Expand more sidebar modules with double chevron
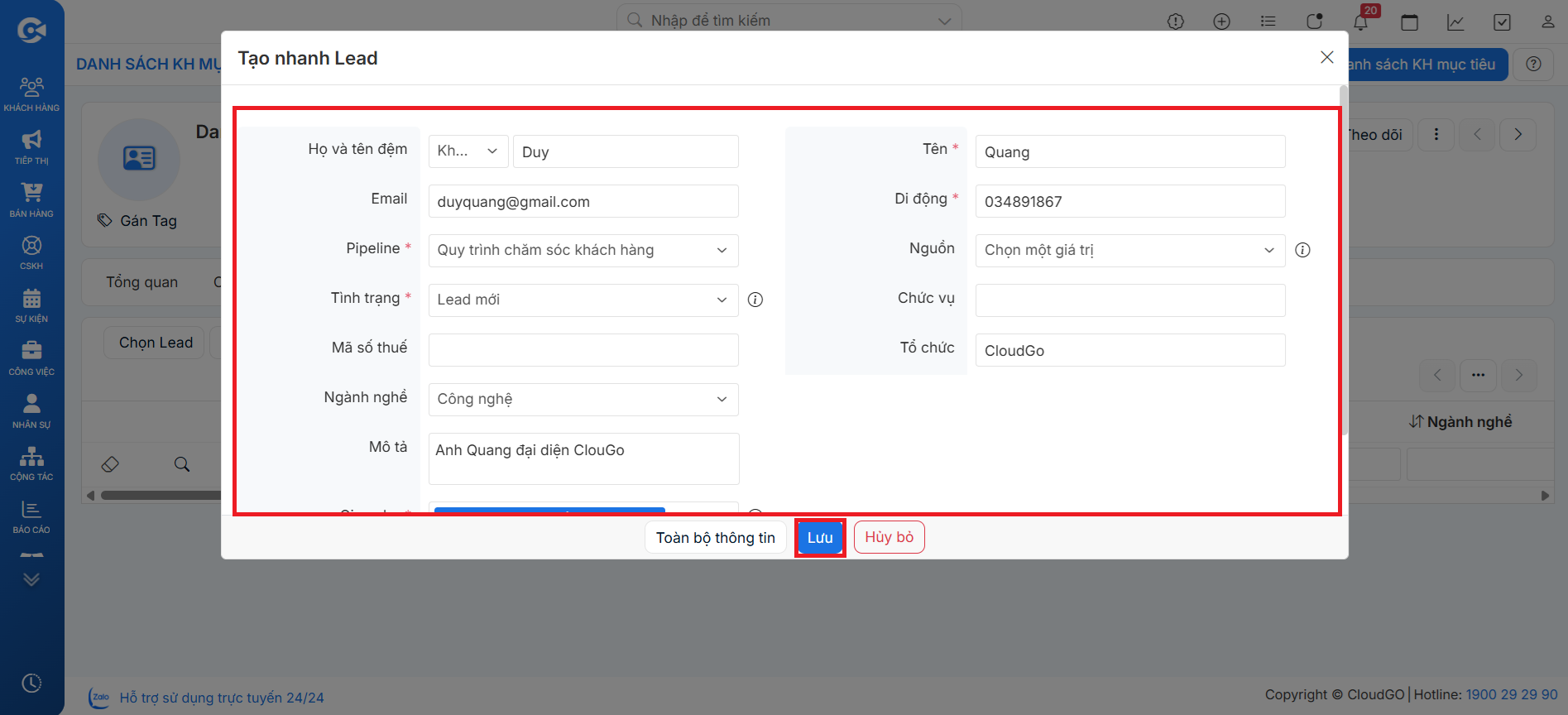1568x715 pixels. pos(31,579)
